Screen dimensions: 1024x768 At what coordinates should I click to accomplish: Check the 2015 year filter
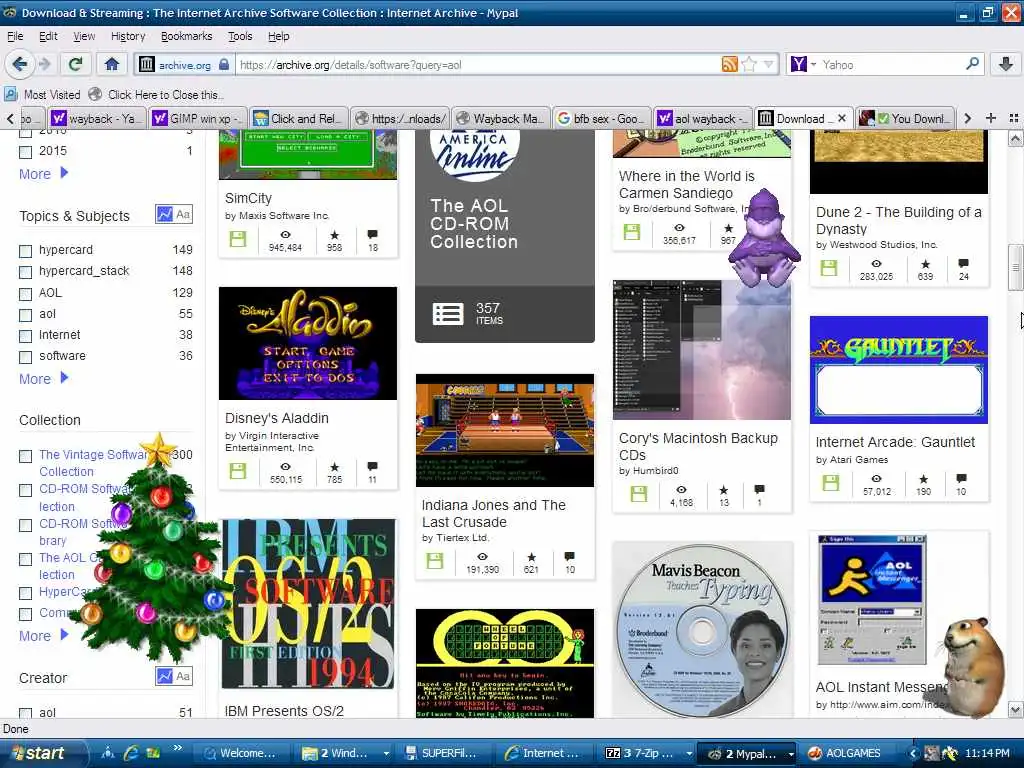(x=25, y=152)
